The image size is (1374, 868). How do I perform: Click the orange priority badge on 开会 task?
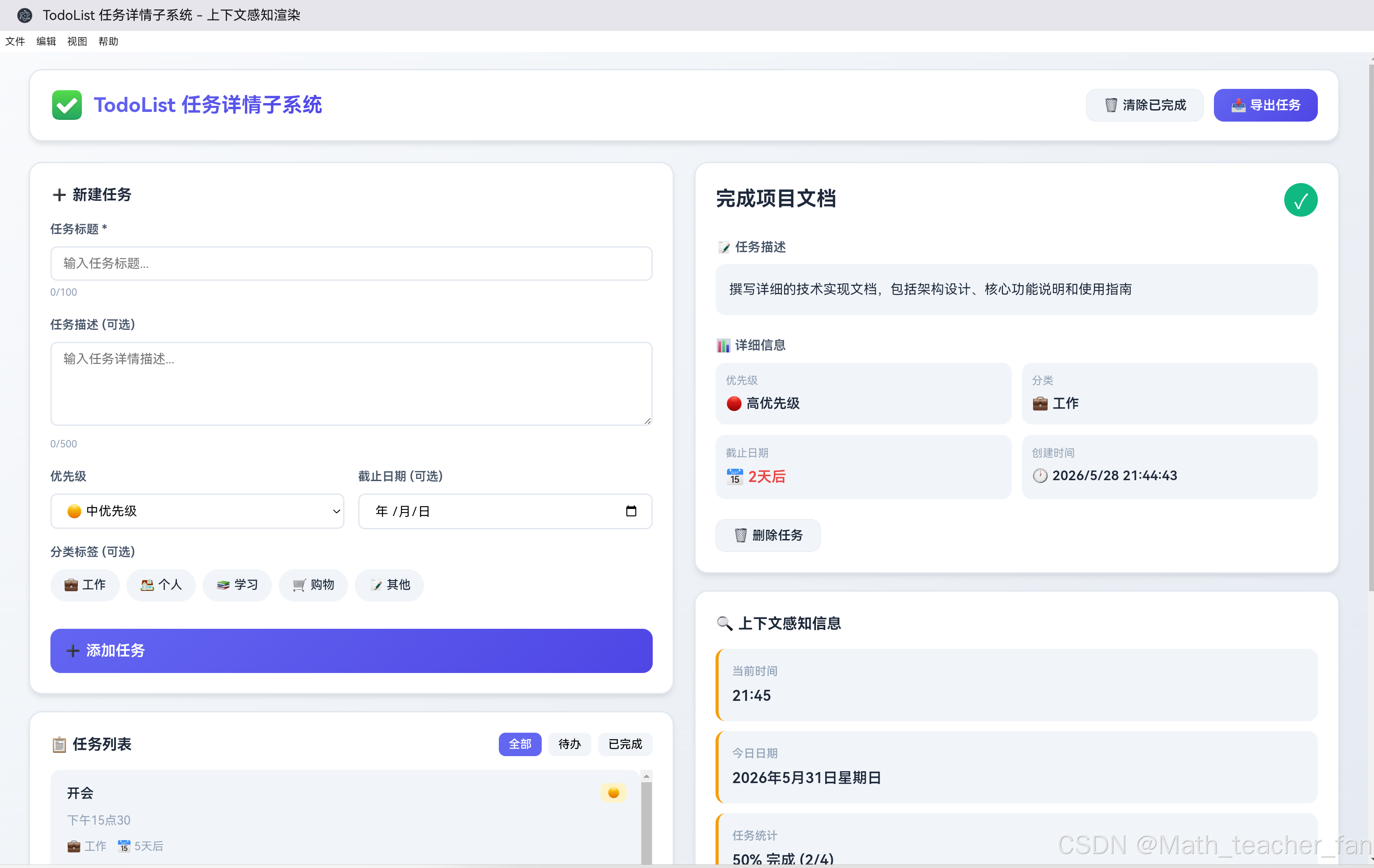coord(613,792)
